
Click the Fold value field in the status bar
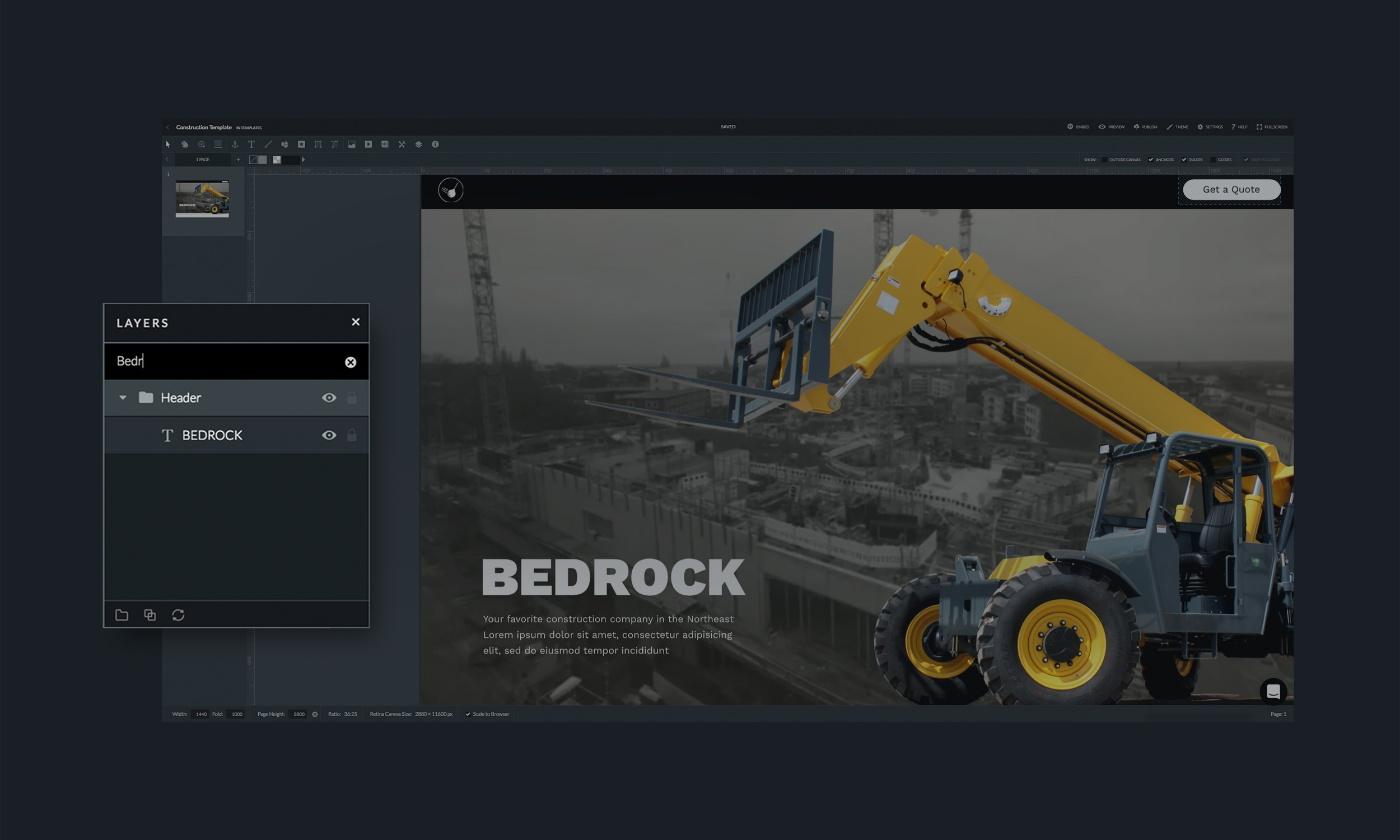237,714
